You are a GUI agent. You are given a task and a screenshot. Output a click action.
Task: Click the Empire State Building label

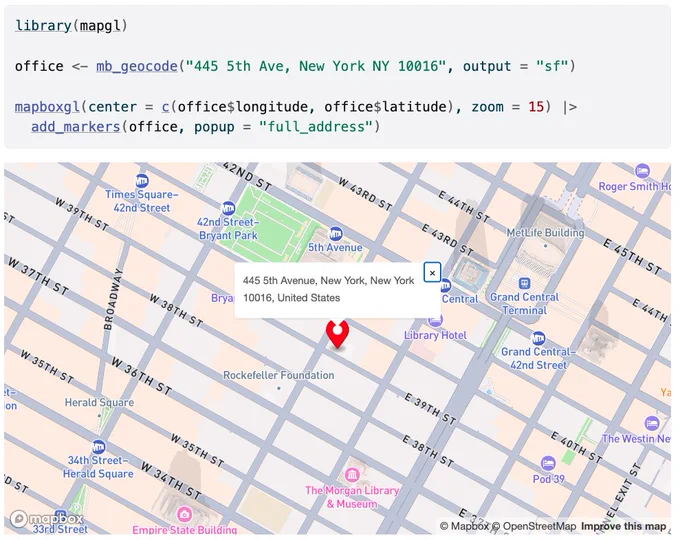click(185, 530)
